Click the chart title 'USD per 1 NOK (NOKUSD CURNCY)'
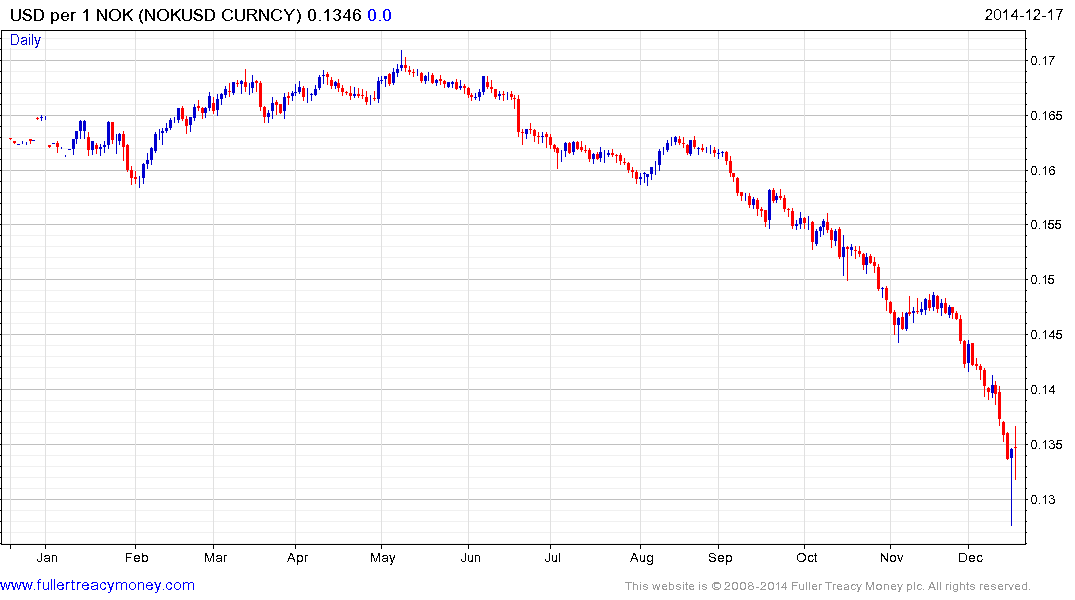Screen dimensions: 1075x600 [156, 15]
